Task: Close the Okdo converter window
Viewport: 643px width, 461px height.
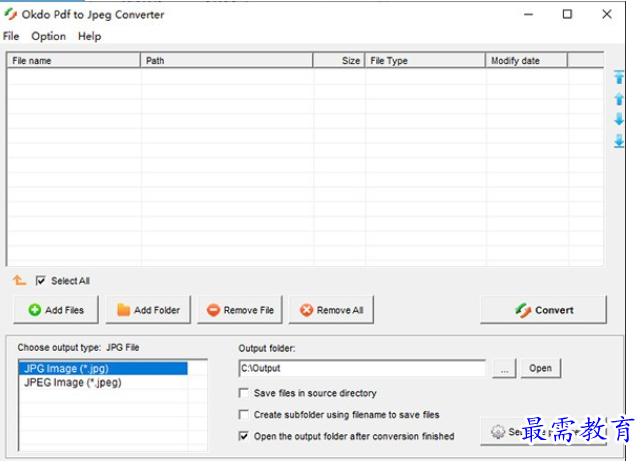Action: pos(607,14)
